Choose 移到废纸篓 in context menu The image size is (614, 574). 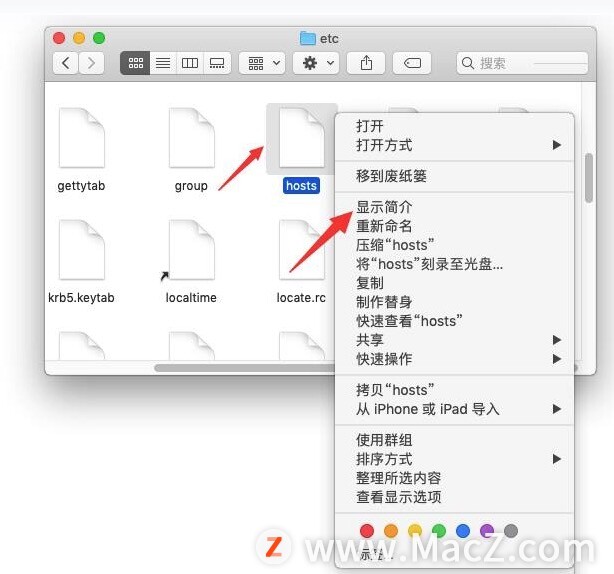pos(454,176)
